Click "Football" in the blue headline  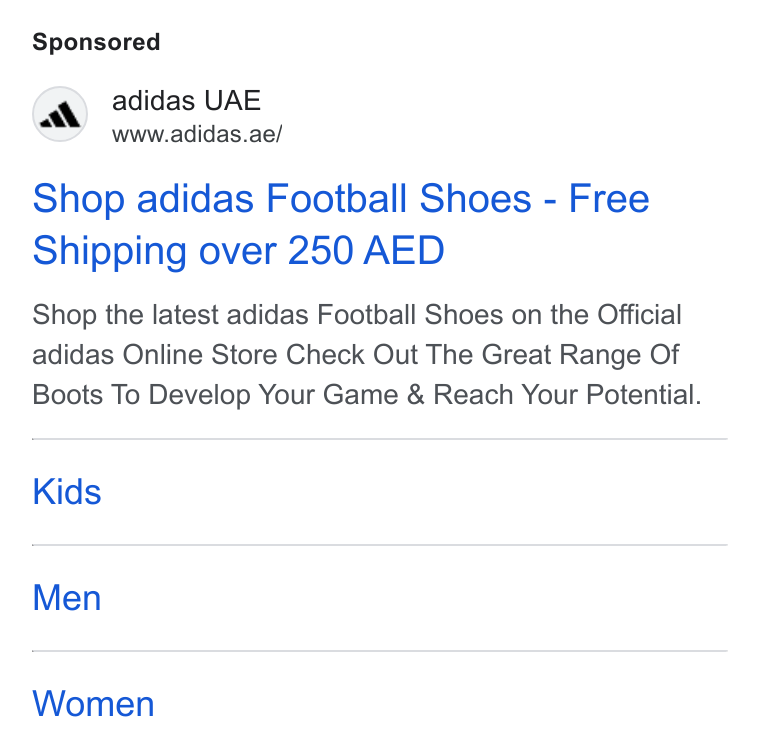point(336,198)
